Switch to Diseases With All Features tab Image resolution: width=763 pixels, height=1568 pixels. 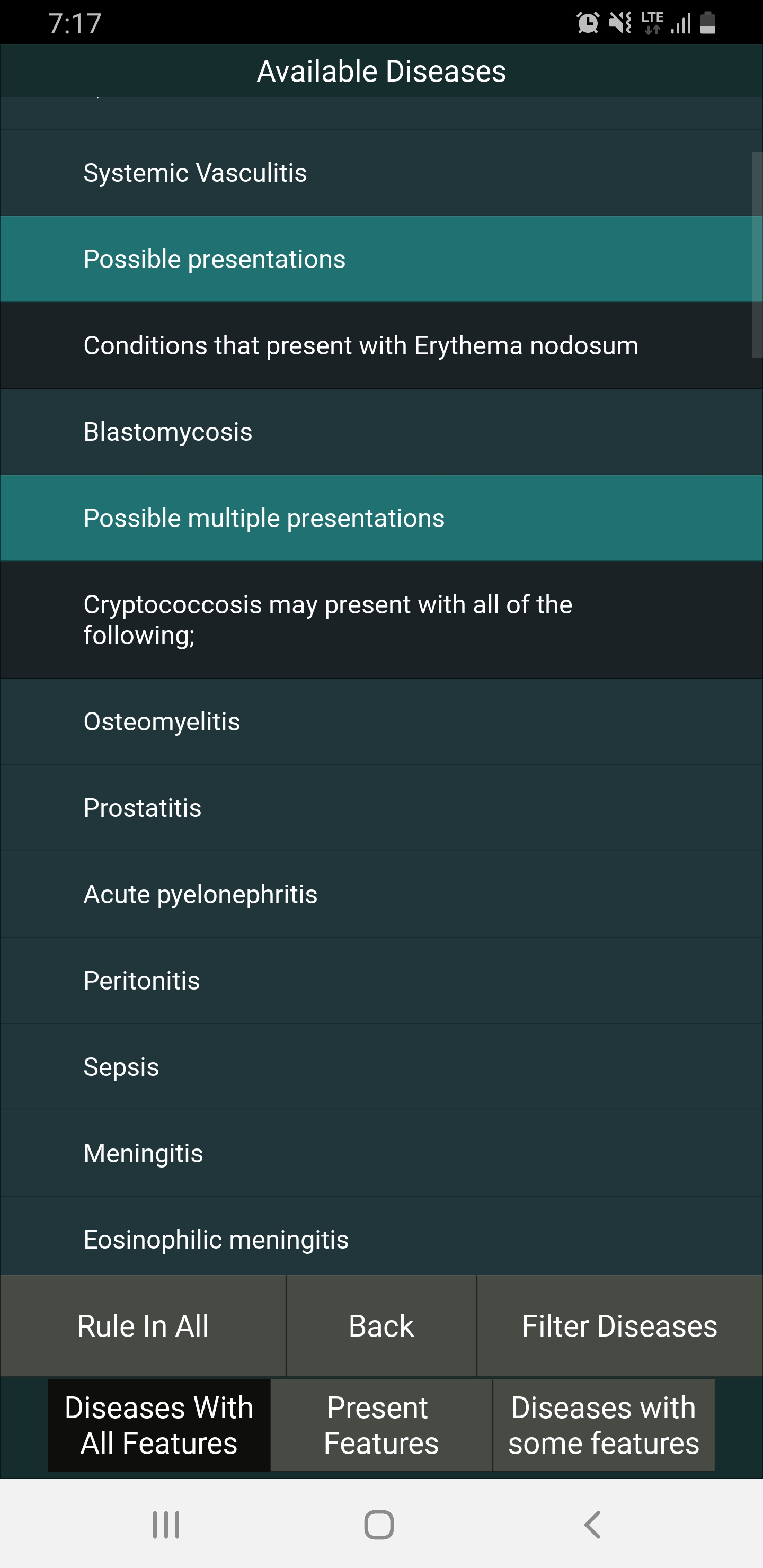(x=159, y=1425)
